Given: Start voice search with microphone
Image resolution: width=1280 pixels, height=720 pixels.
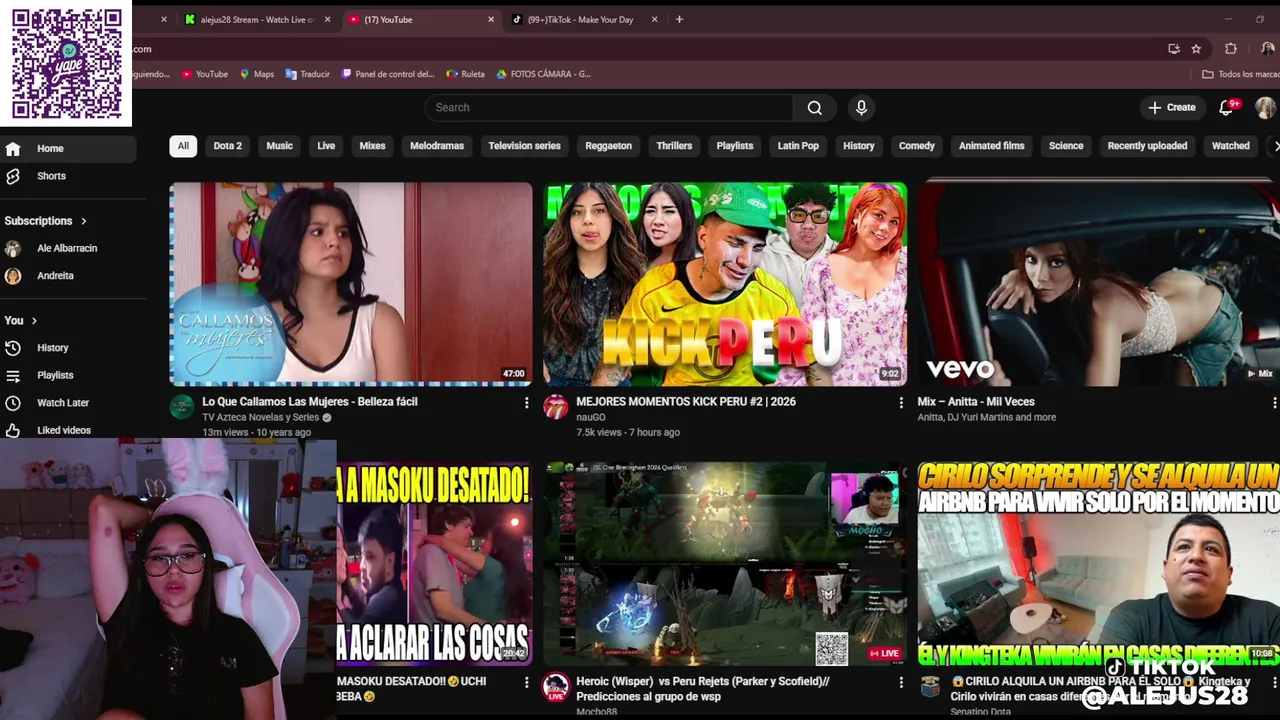Looking at the screenshot, I should pyautogui.click(x=861, y=108).
